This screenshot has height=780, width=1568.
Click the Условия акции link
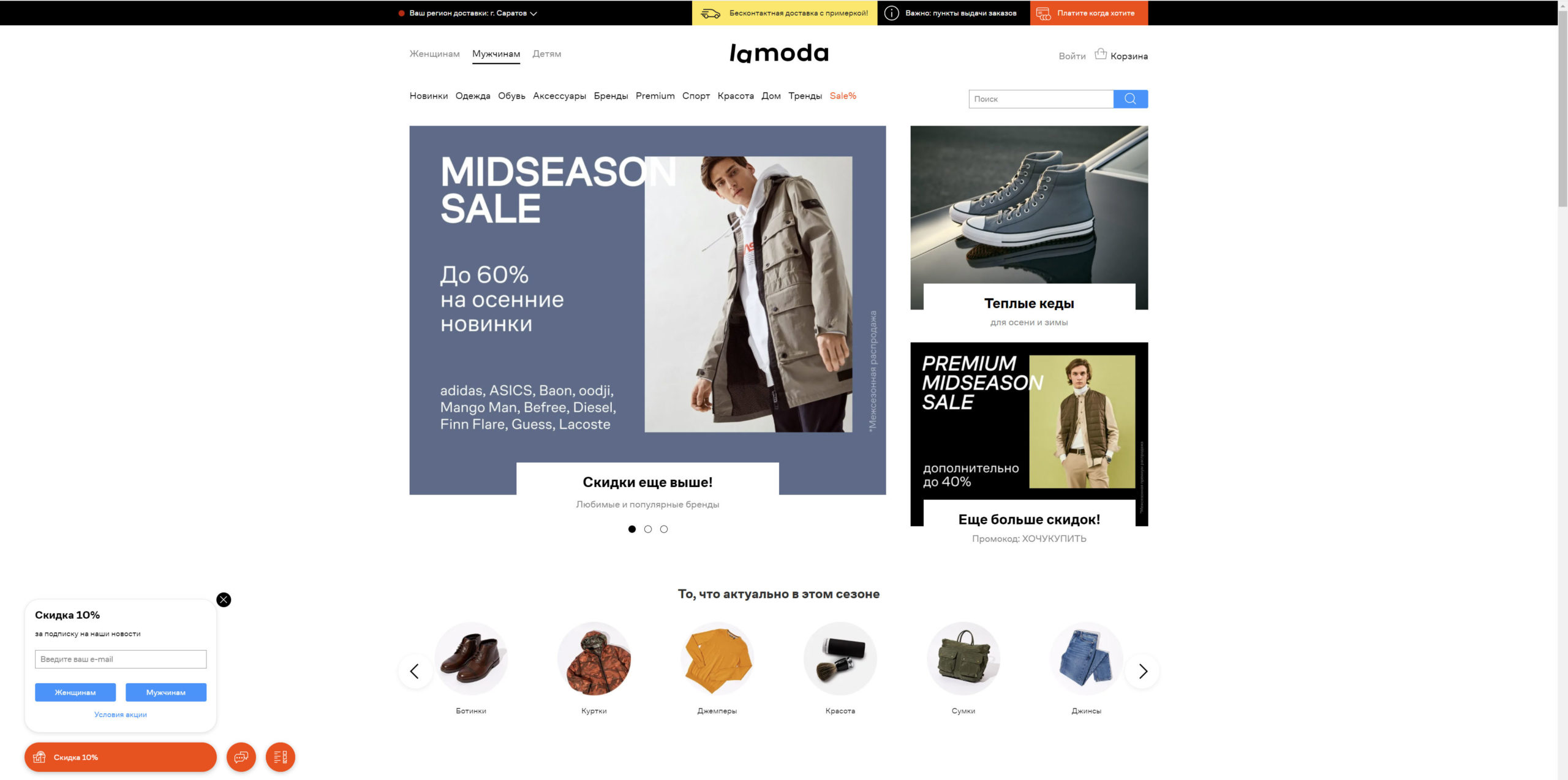(121, 714)
